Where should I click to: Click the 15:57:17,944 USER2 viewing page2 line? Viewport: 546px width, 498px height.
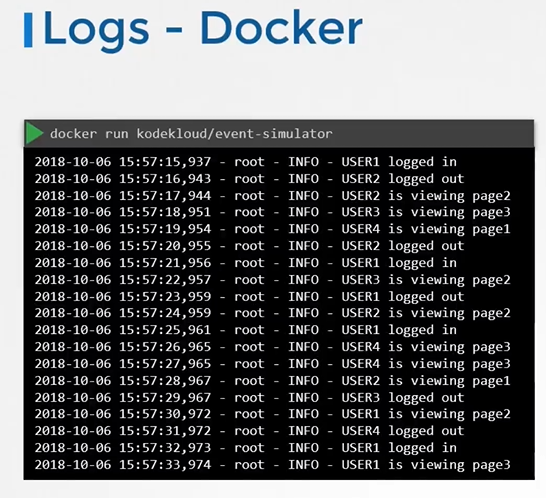(x=272, y=196)
